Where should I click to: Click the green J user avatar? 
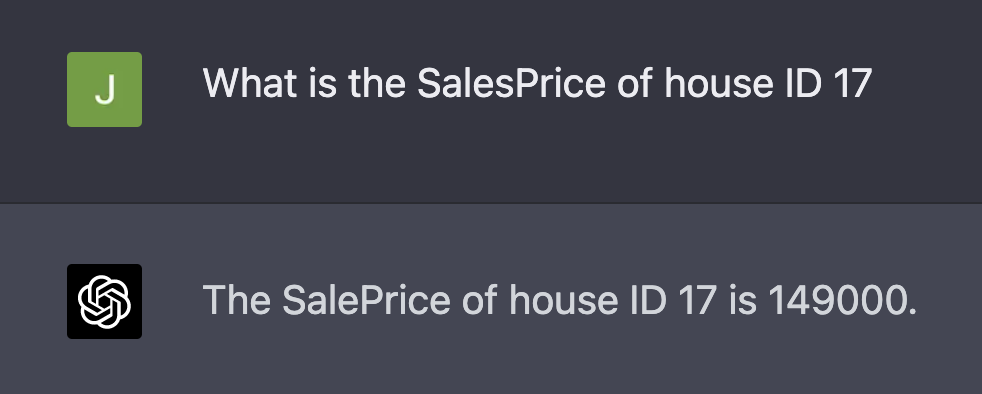coord(105,90)
